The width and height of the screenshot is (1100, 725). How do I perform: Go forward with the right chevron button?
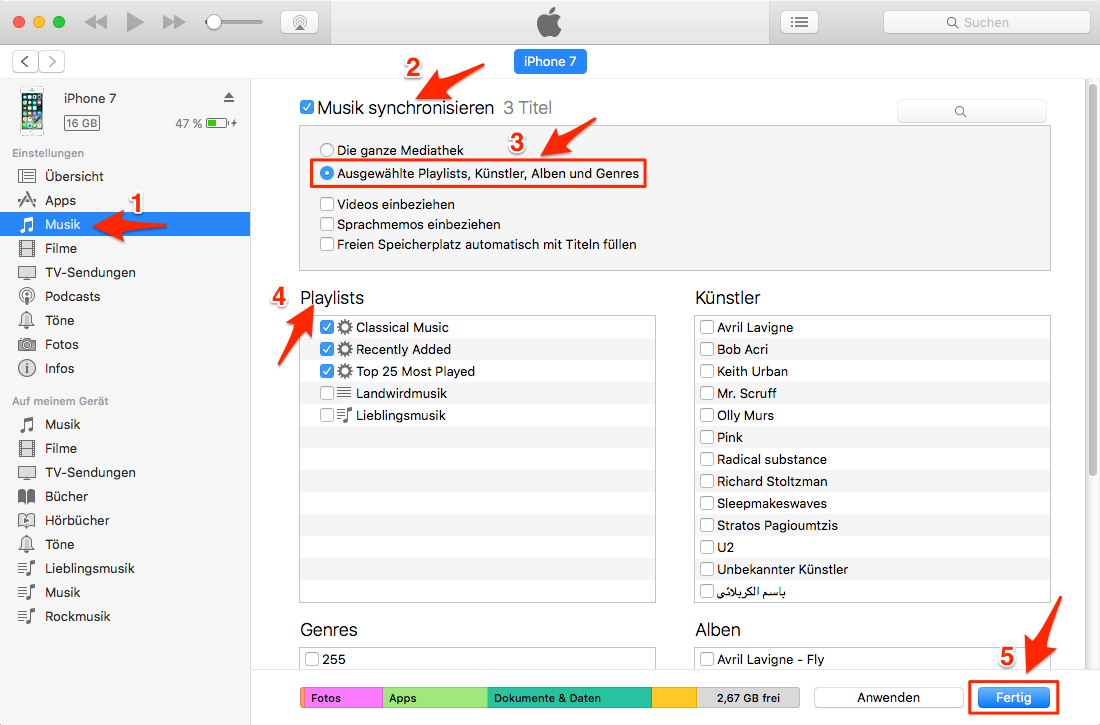pyautogui.click(x=52, y=62)
